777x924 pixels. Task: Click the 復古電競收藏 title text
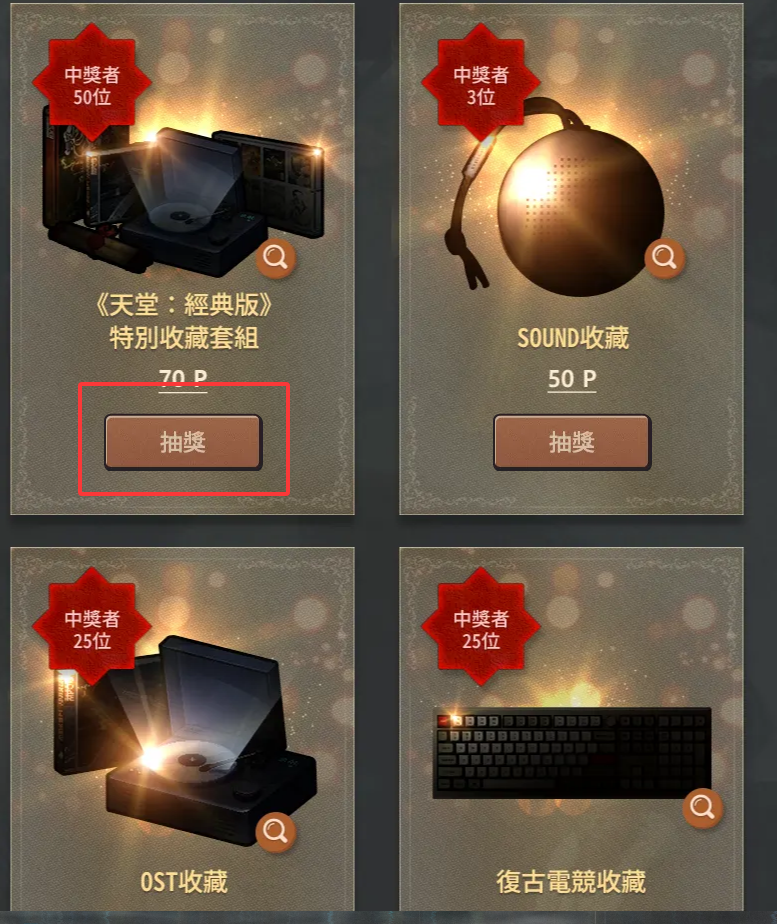571,882
